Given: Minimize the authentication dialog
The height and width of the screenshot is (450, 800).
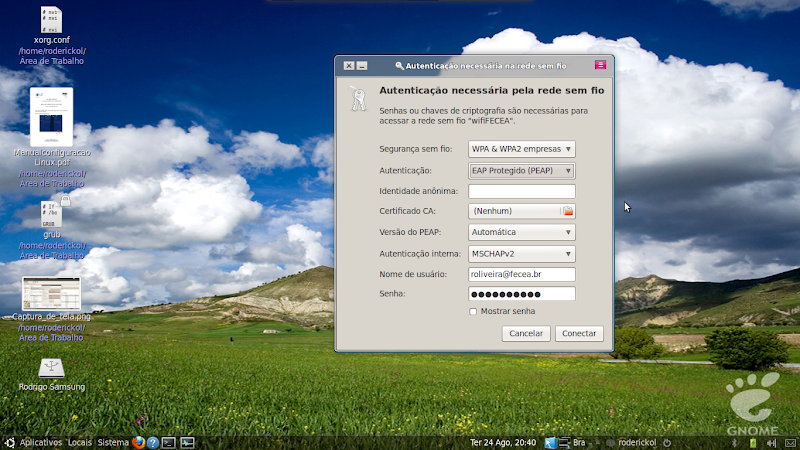Looking at the screenshot, I should coord(362,66).
